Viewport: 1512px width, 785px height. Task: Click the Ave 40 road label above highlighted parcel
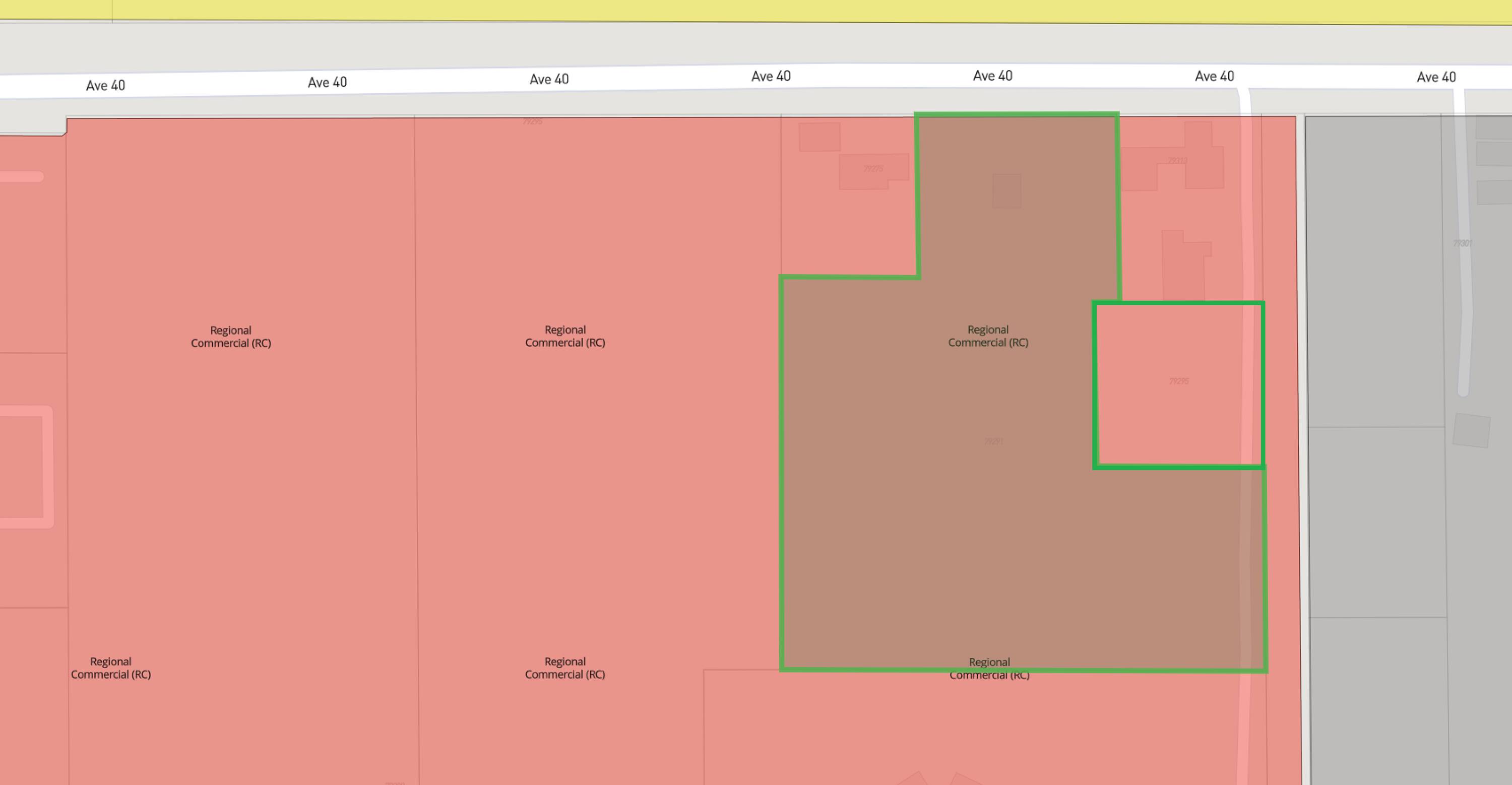(992, 76)
